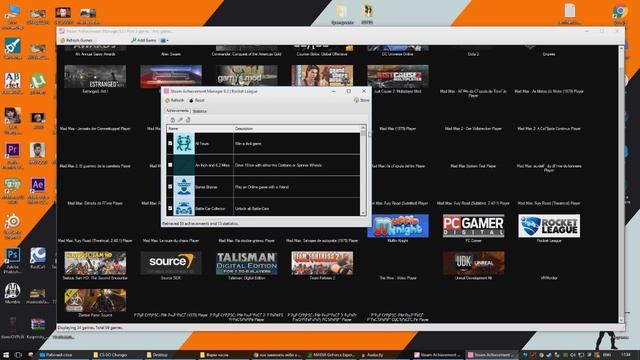Click the VRMonitor game entry
Image resolution: width=640 pixels, height=360 pixels.
tap(549, 278)
